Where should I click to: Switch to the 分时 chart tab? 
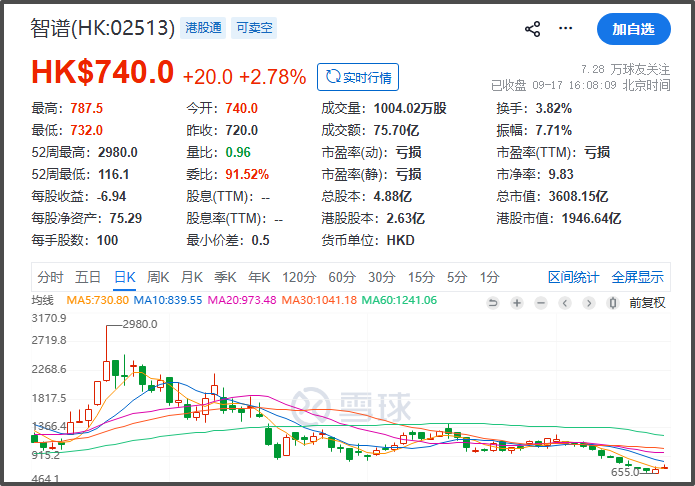point(50,278)
